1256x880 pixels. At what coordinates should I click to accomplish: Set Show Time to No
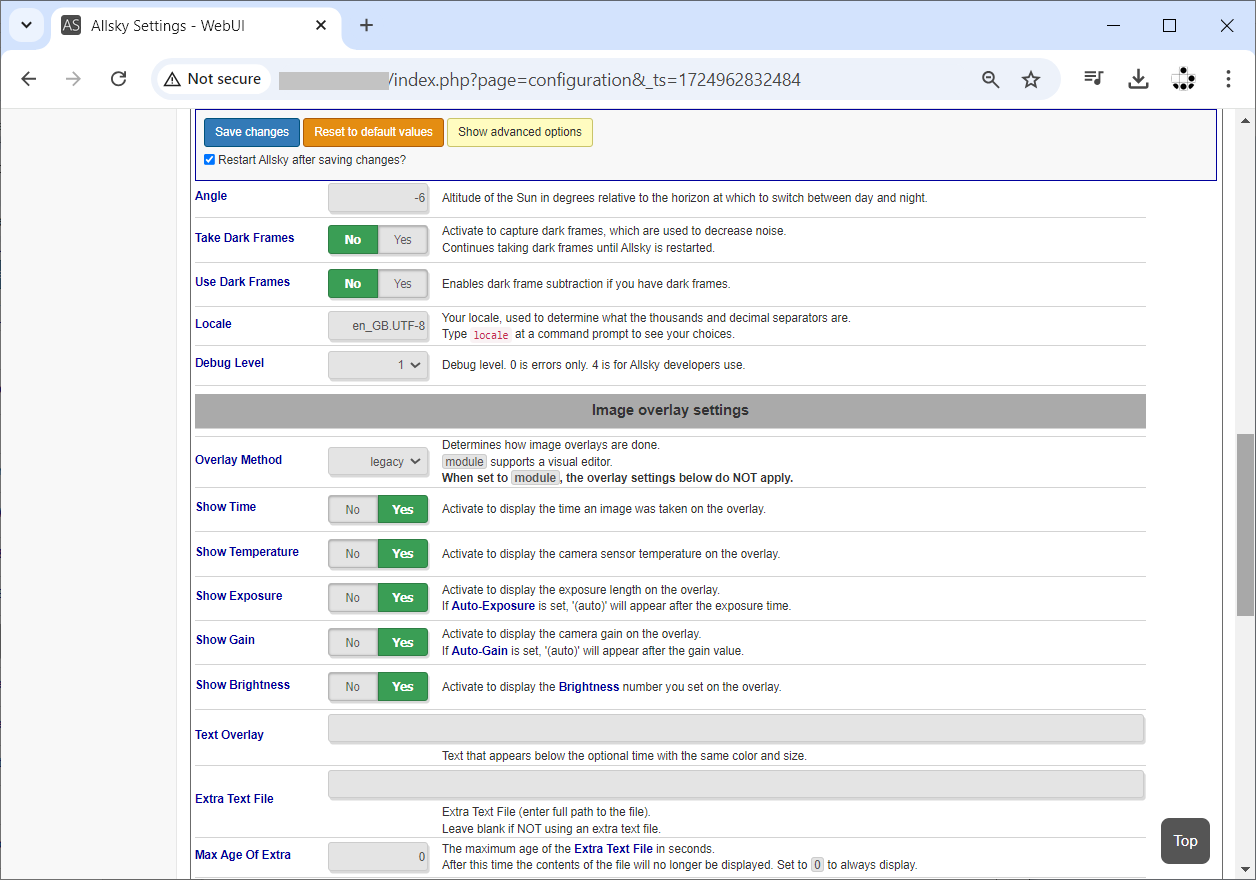pos(353,510)
